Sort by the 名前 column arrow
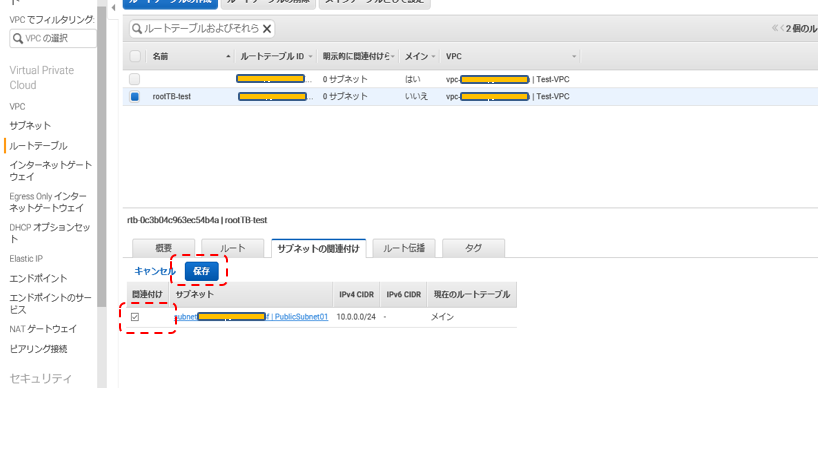Screen dimensions: 819x460 tap(228, 56)
